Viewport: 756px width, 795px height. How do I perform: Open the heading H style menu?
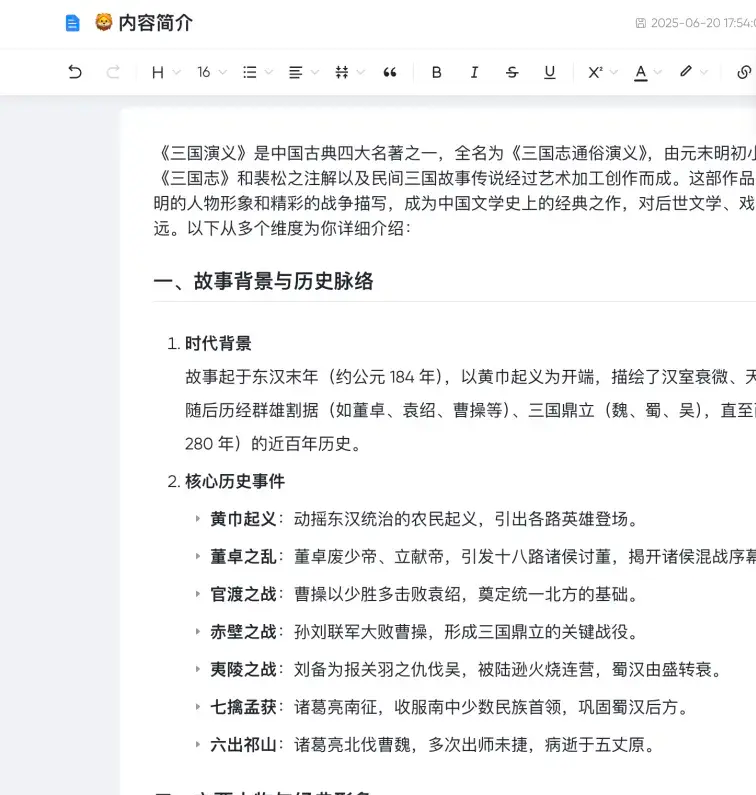point(158,73)
